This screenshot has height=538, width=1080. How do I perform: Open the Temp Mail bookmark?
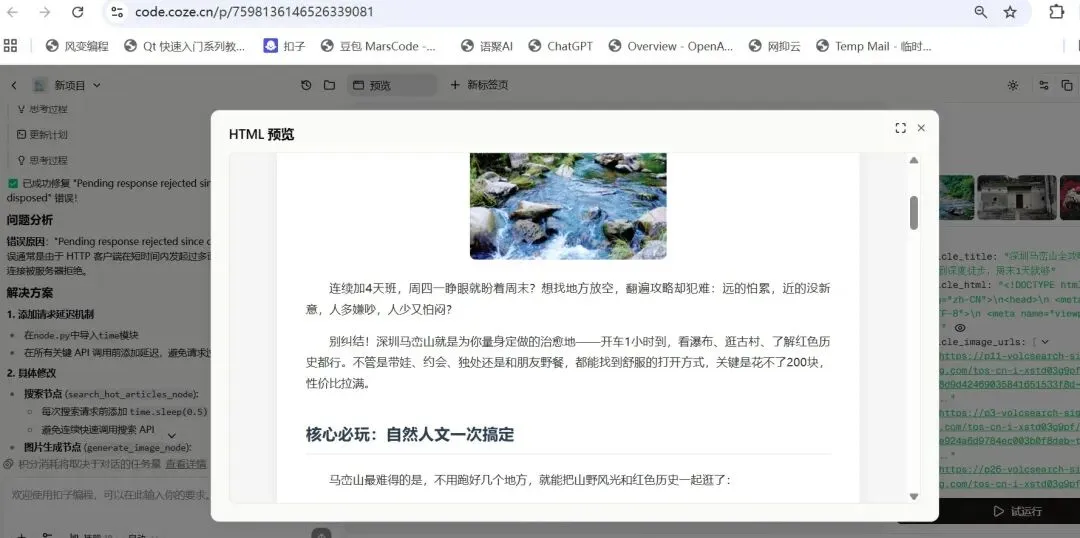(x=873, y=46)
